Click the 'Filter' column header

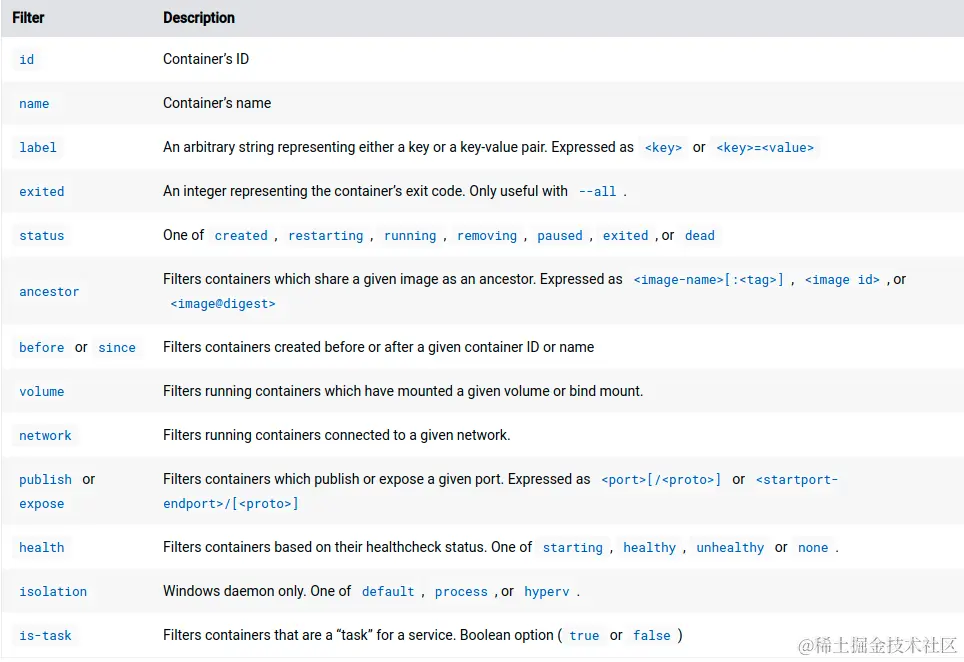click(x=28, y=18)
